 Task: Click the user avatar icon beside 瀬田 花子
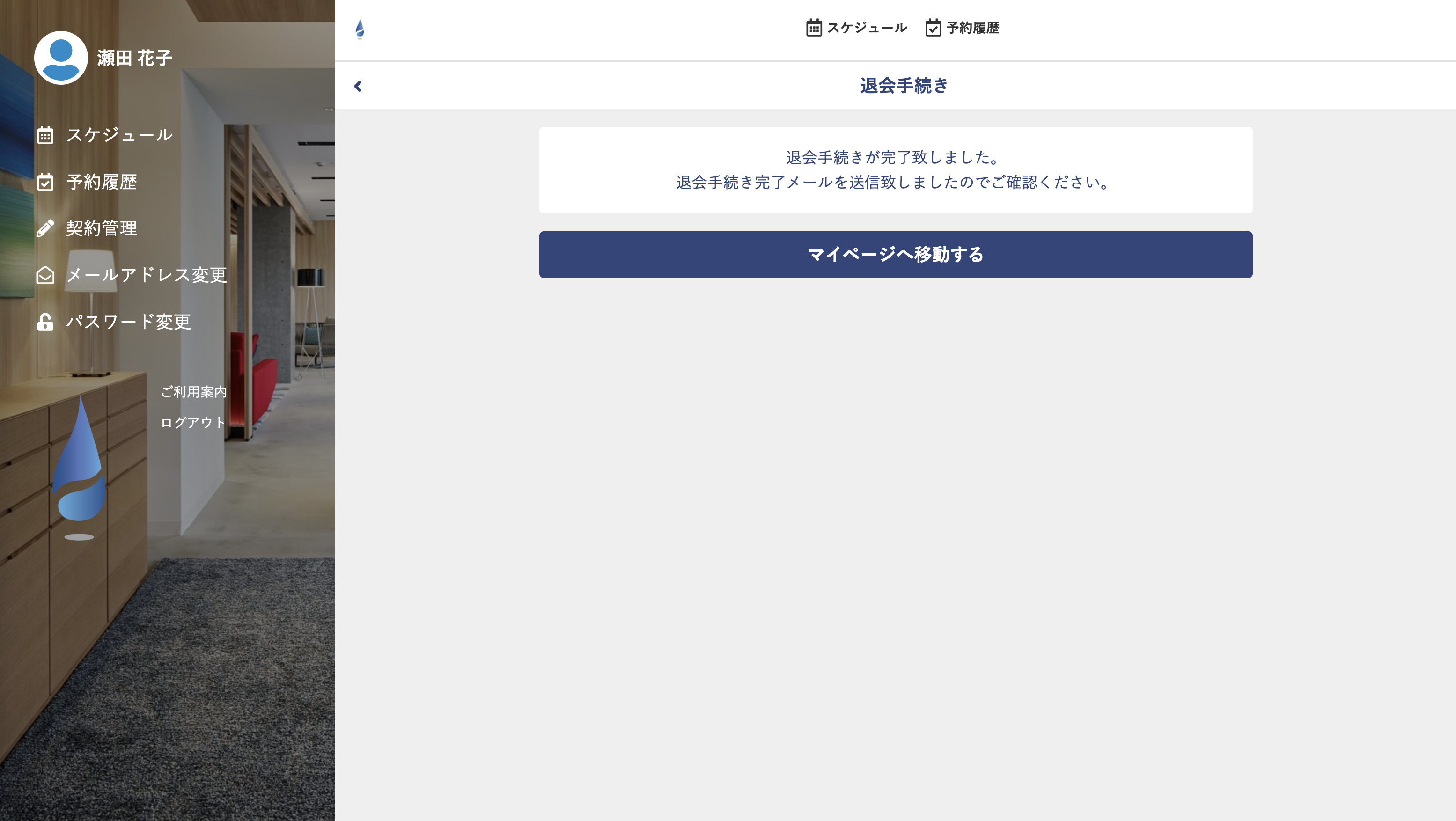[x=61, y=58]
